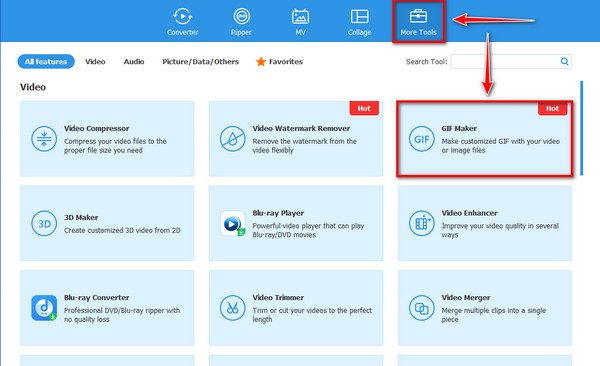The height and width of the screenshot is (366, 600).
Task: Select the GIF Maker circular icon
Action: pyautogui.click(x=421, y=139)
